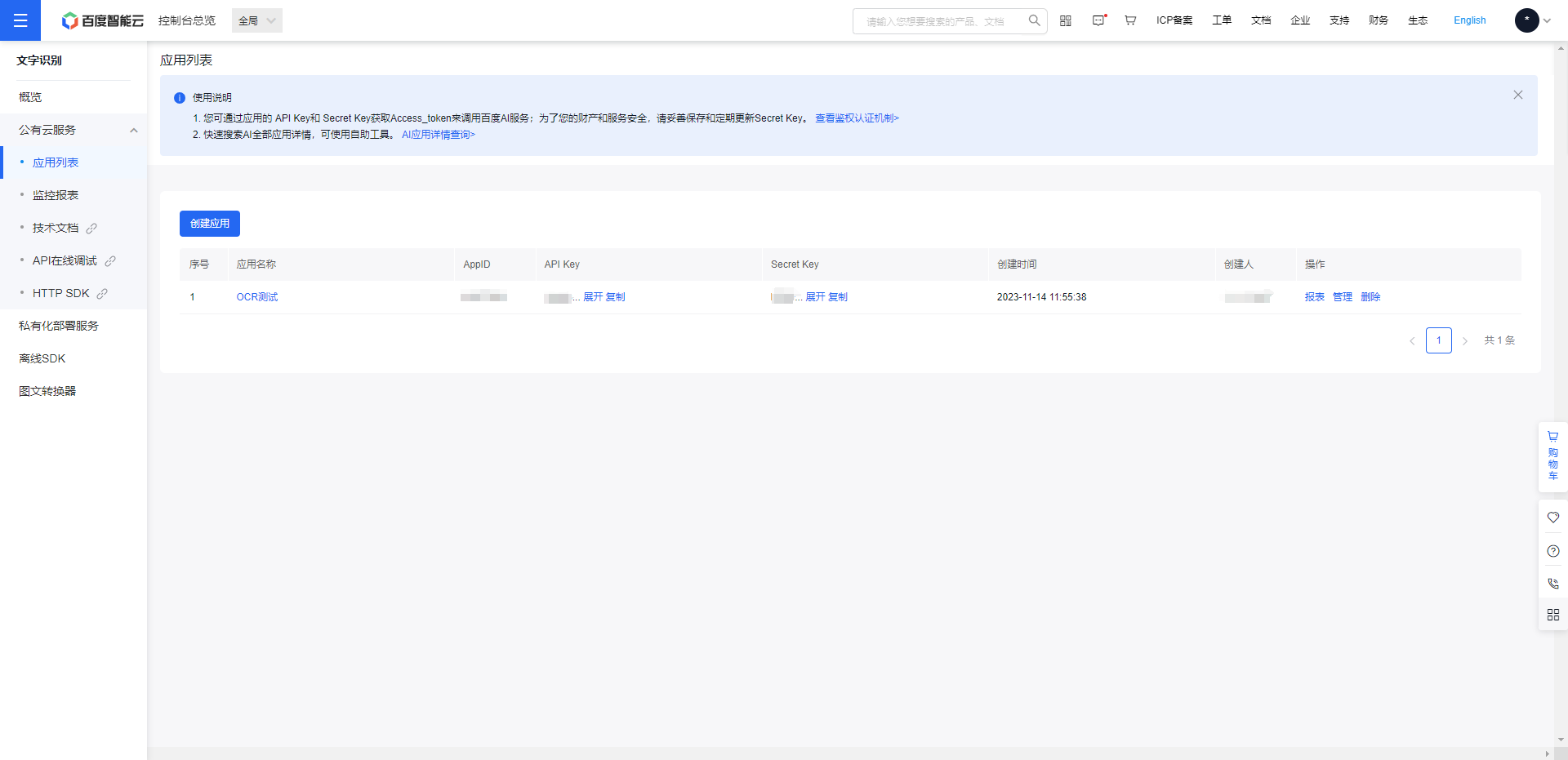Open the 查看鉴权认证机制 link
The width and height of the screenshot is (1568, 760).
coord(857,118)
